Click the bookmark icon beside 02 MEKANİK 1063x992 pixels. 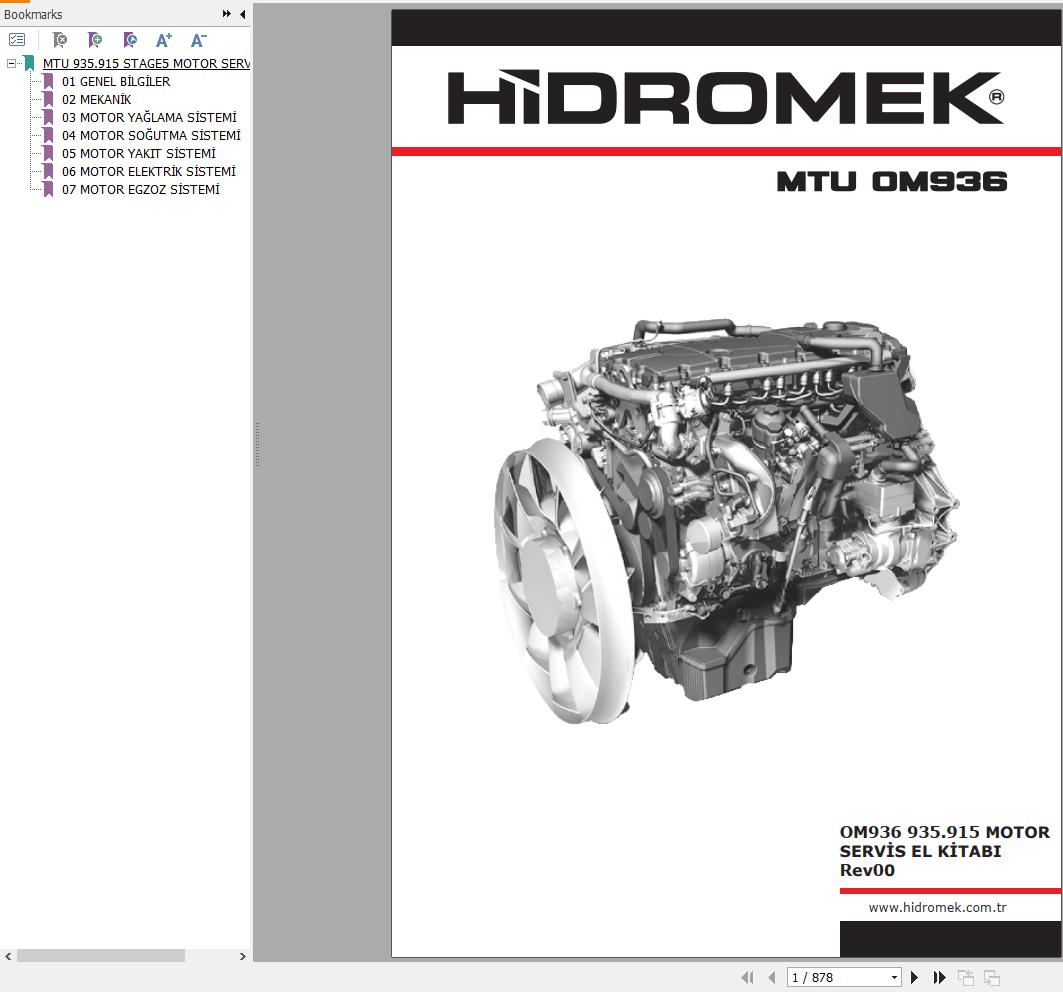tap(48, 99)
